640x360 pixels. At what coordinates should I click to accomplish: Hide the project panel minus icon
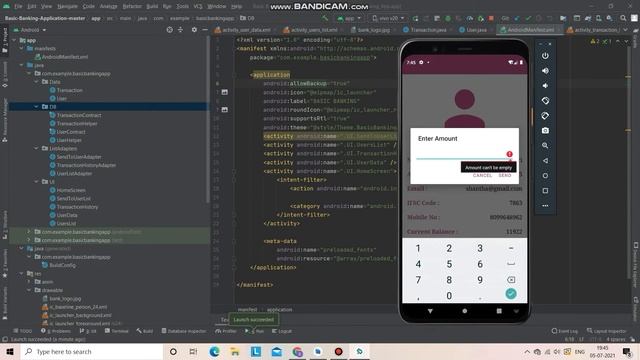coord(205,30)
